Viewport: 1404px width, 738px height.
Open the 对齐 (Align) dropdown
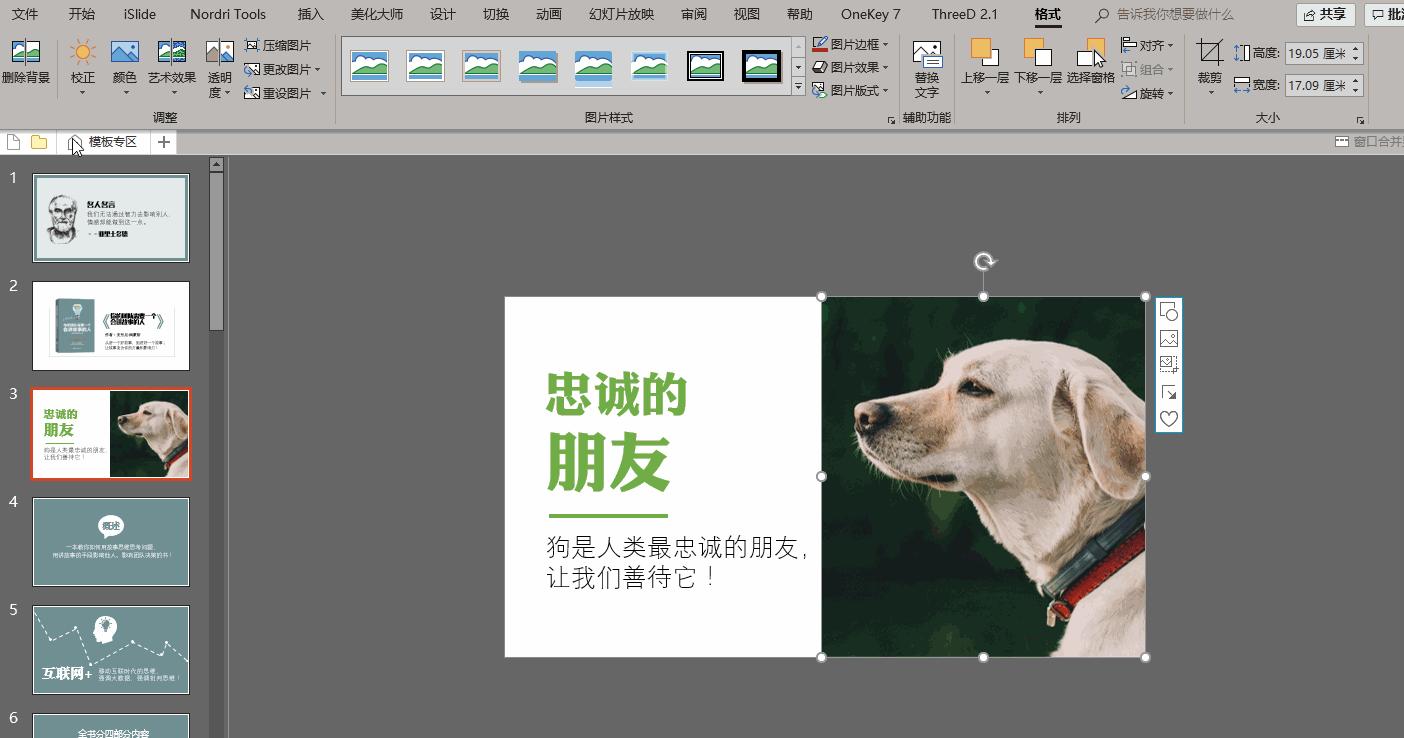pyautogui.click(x=1148, y=44)
